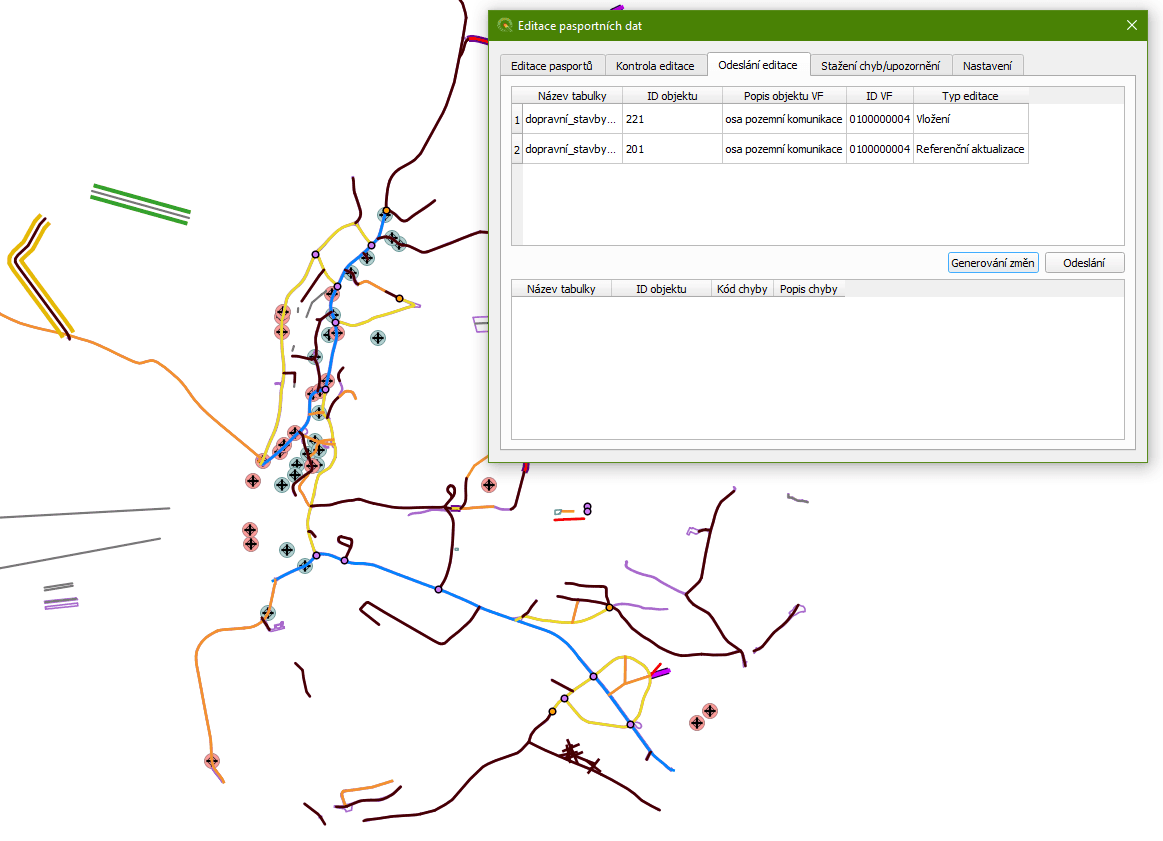This screenshot has width=1163, height=841.
Task: Click the Vložení edit type cell
Action: [x=970, y=119]
